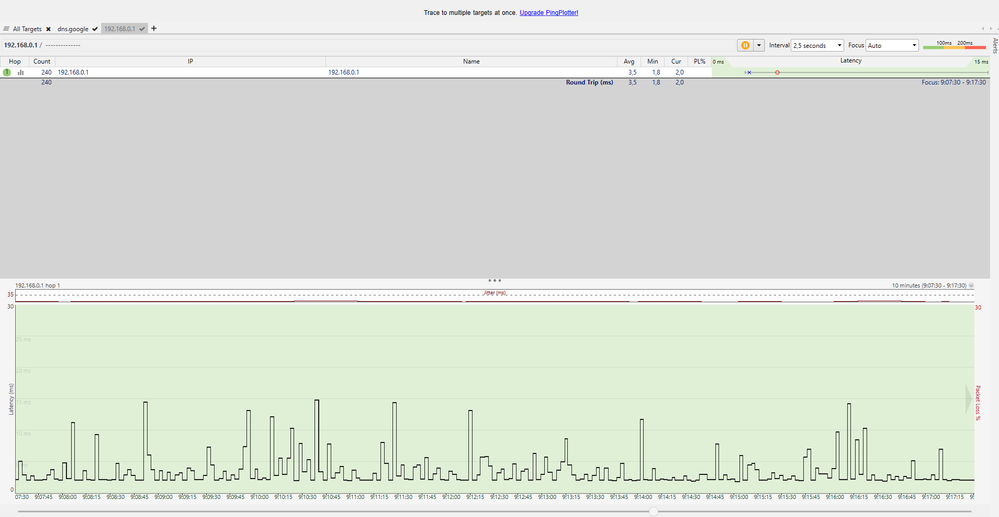Open the Interval dropdown showing 2,5 seconds

click(817, 45)
